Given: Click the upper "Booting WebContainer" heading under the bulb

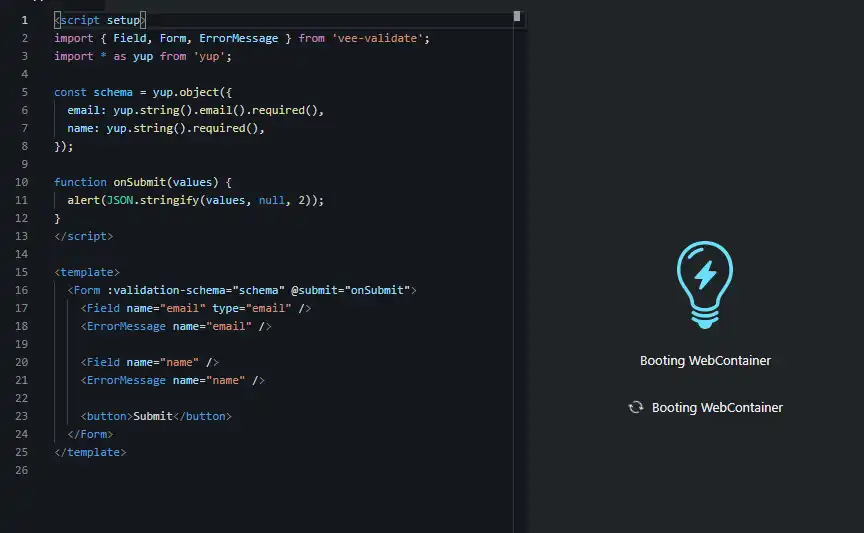Looking at the screenshot, I should click(x=705, y=360).
